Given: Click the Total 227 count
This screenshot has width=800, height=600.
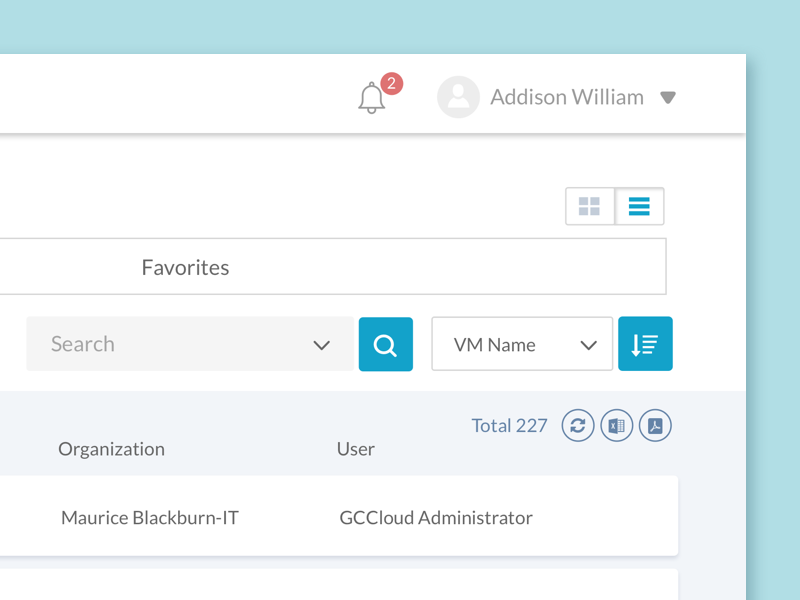Looking at the screenshot, I should (509, 425).
